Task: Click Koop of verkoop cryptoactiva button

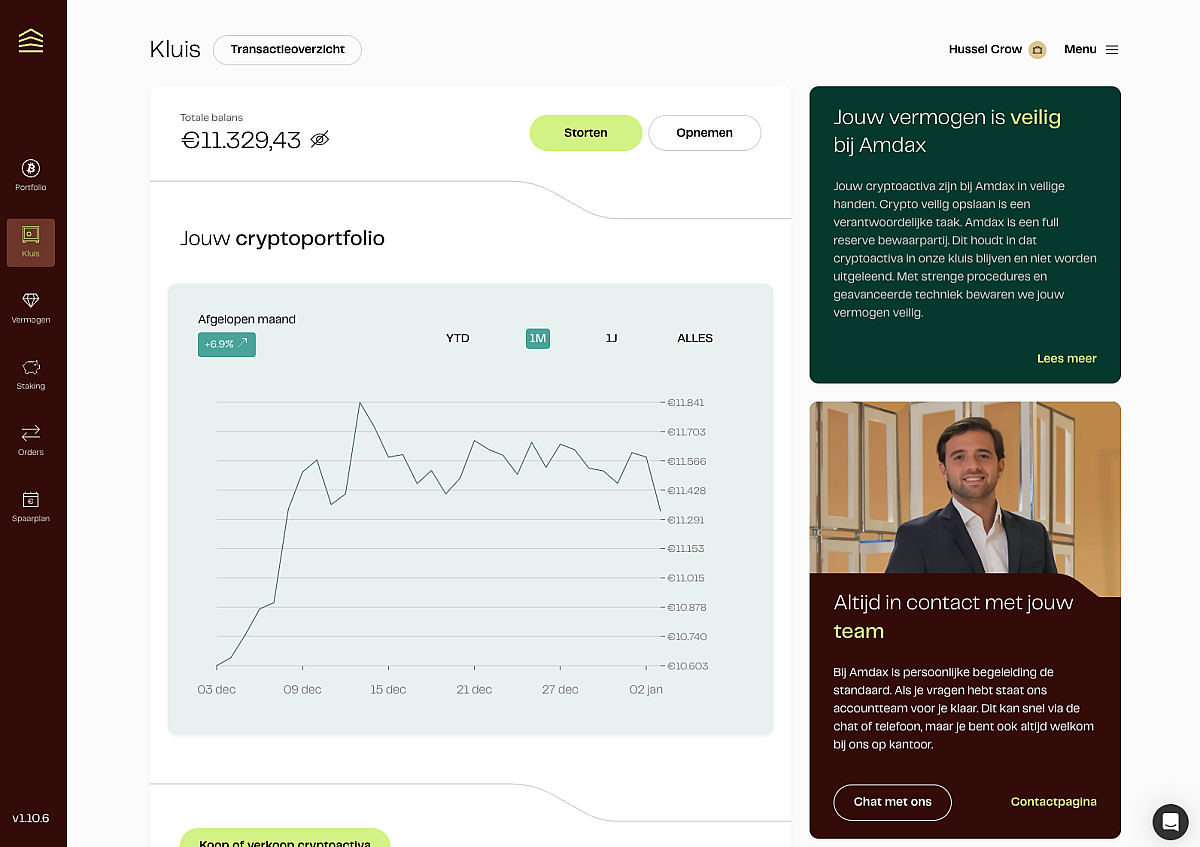Action: tap(285, 840)
